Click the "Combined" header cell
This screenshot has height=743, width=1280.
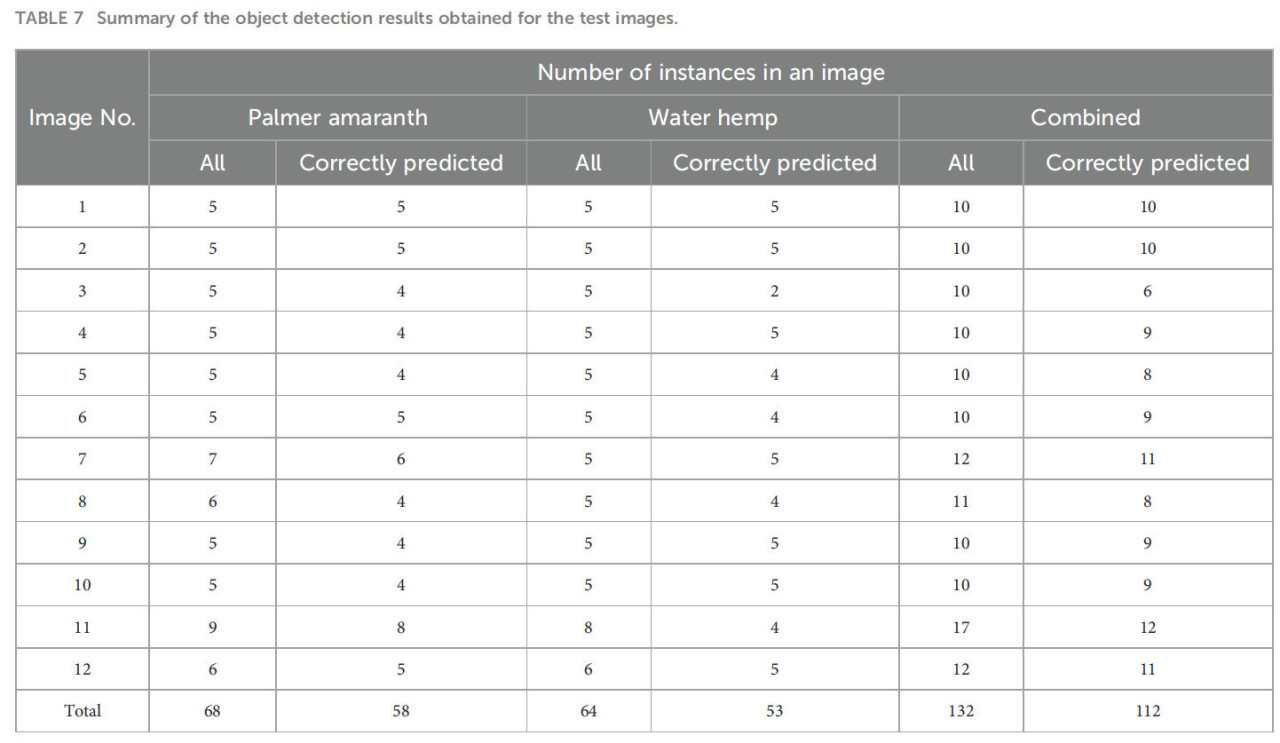point(1085,118)
